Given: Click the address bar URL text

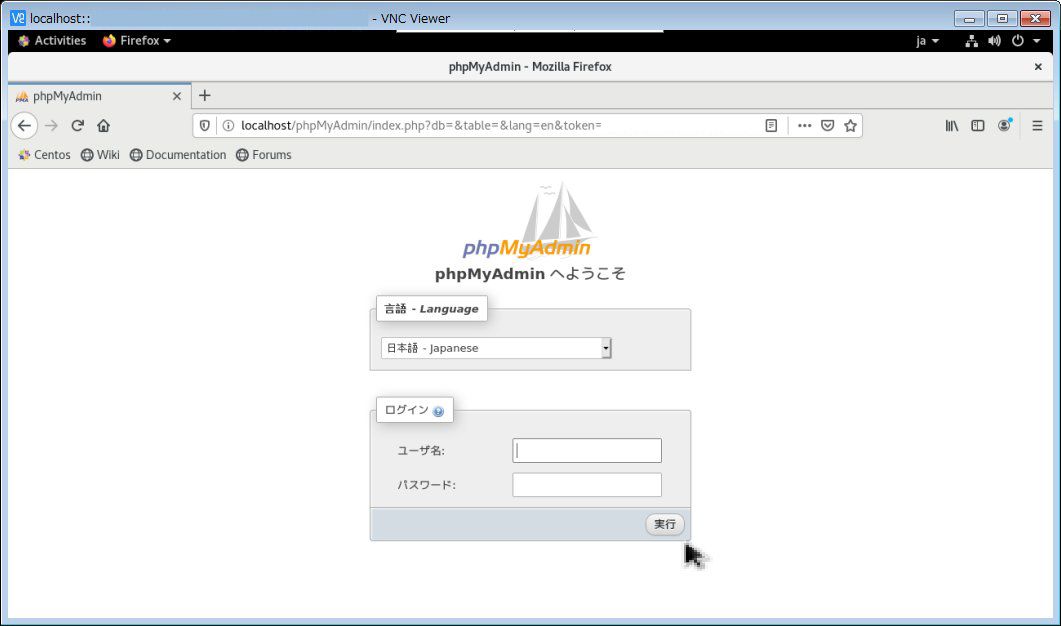Looking at the screenshot, I should pos(421,125).
